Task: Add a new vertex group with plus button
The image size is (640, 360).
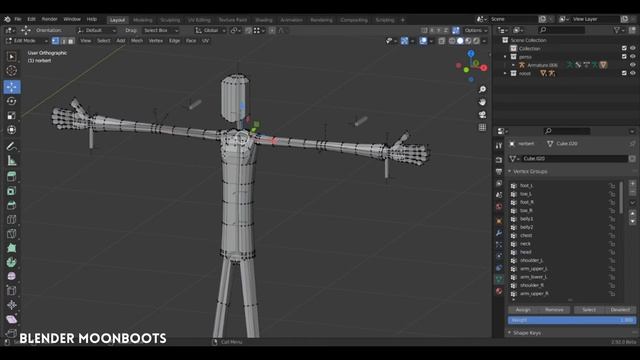Action: pos(632,184)
